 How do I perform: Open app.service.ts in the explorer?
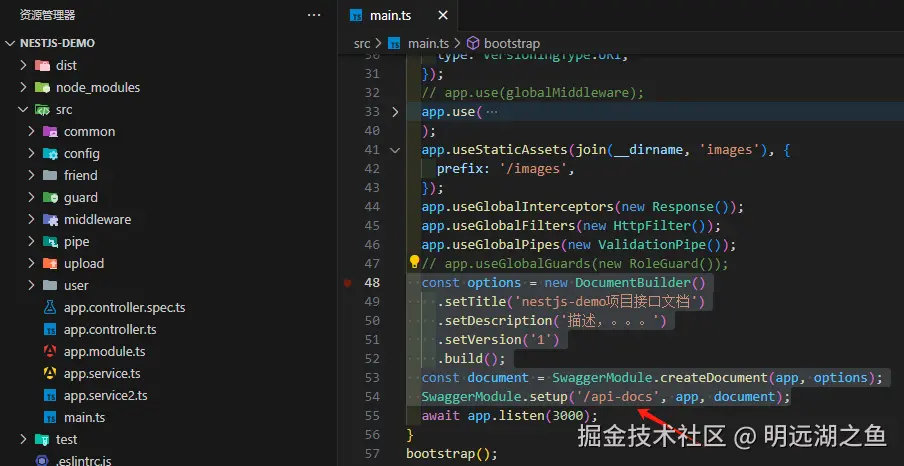[x=102, y=373]
